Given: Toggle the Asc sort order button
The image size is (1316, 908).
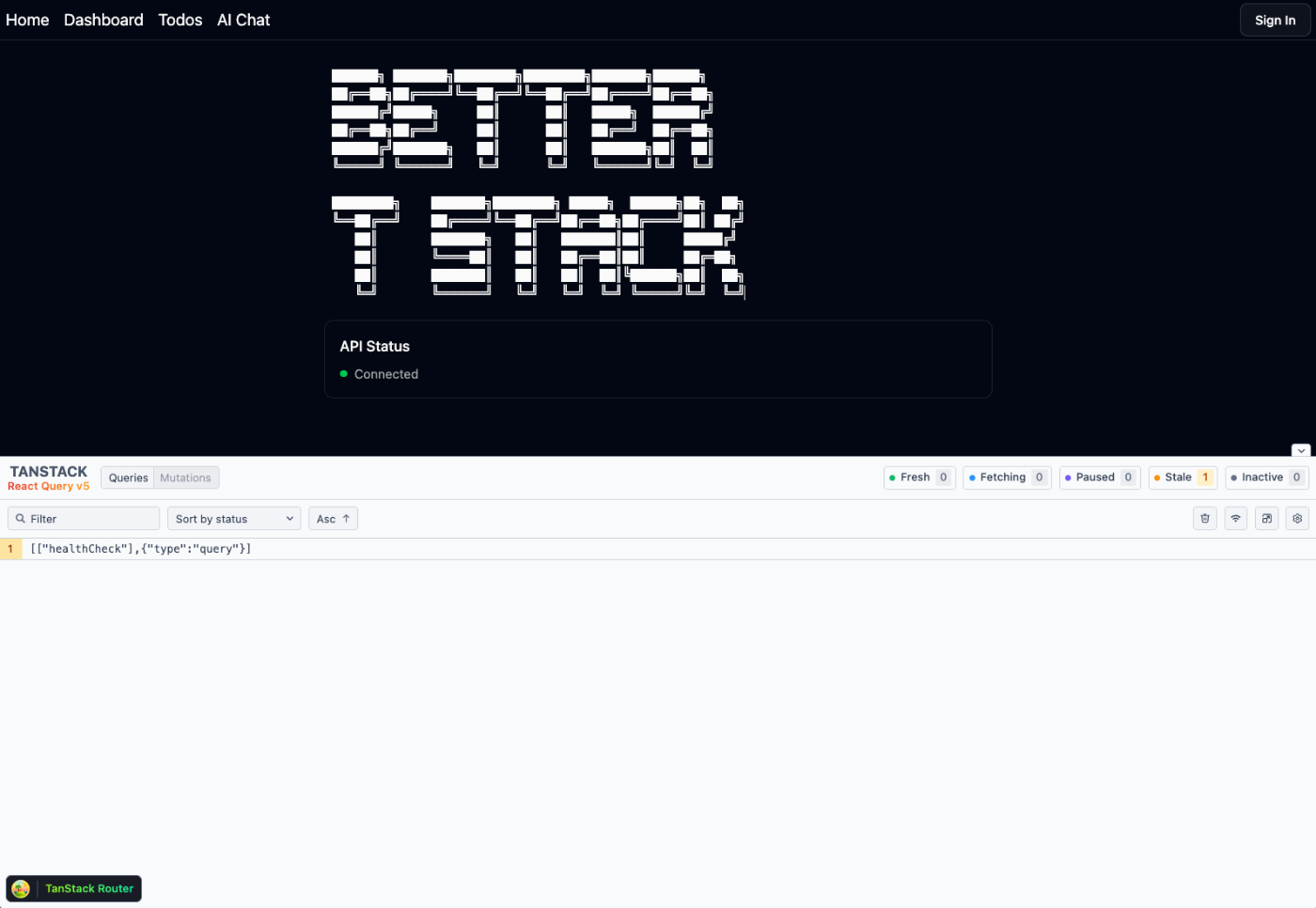Looking at the screenshot, I should [x=333, y=519].
